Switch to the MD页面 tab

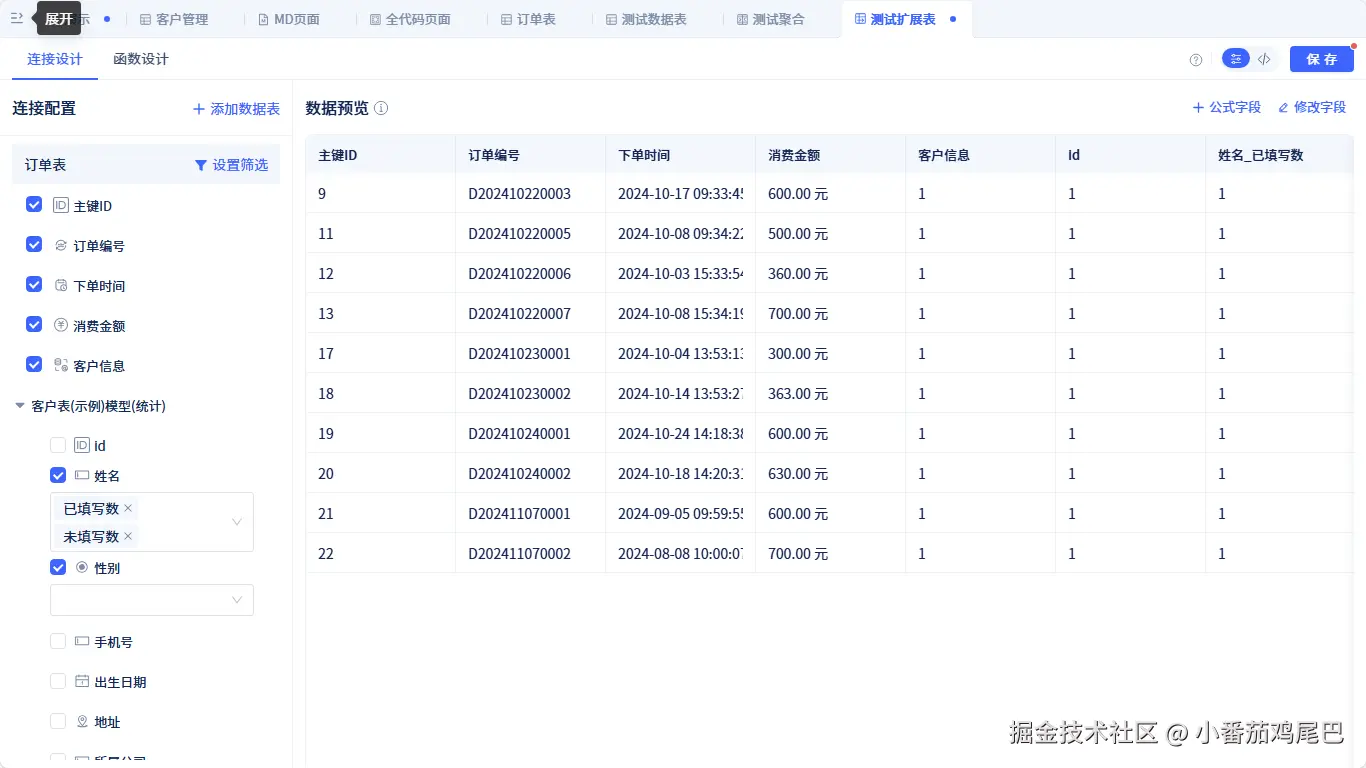coord(289,19)
